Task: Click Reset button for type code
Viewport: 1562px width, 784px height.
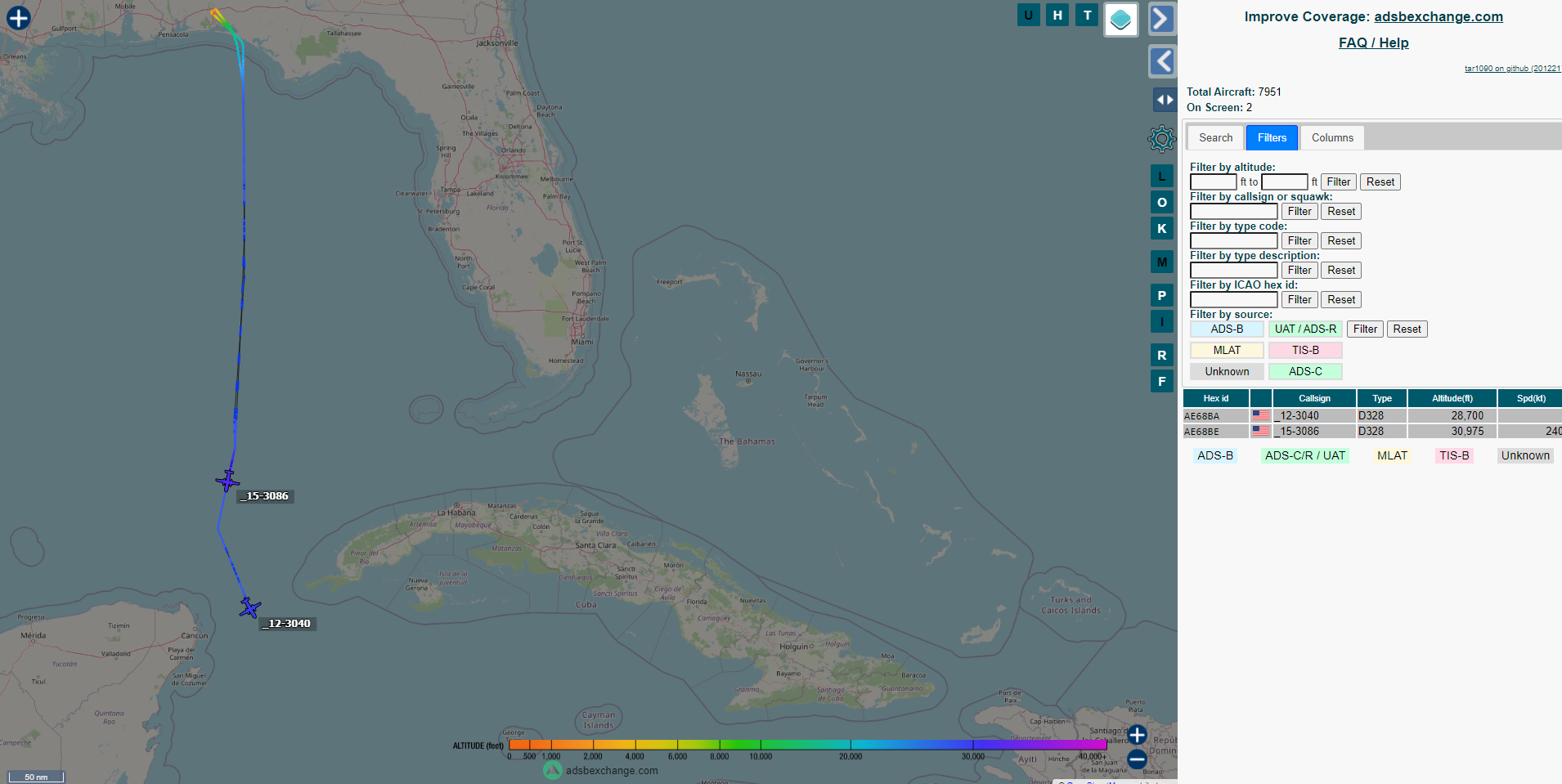Action: (x=1341, y=240)
